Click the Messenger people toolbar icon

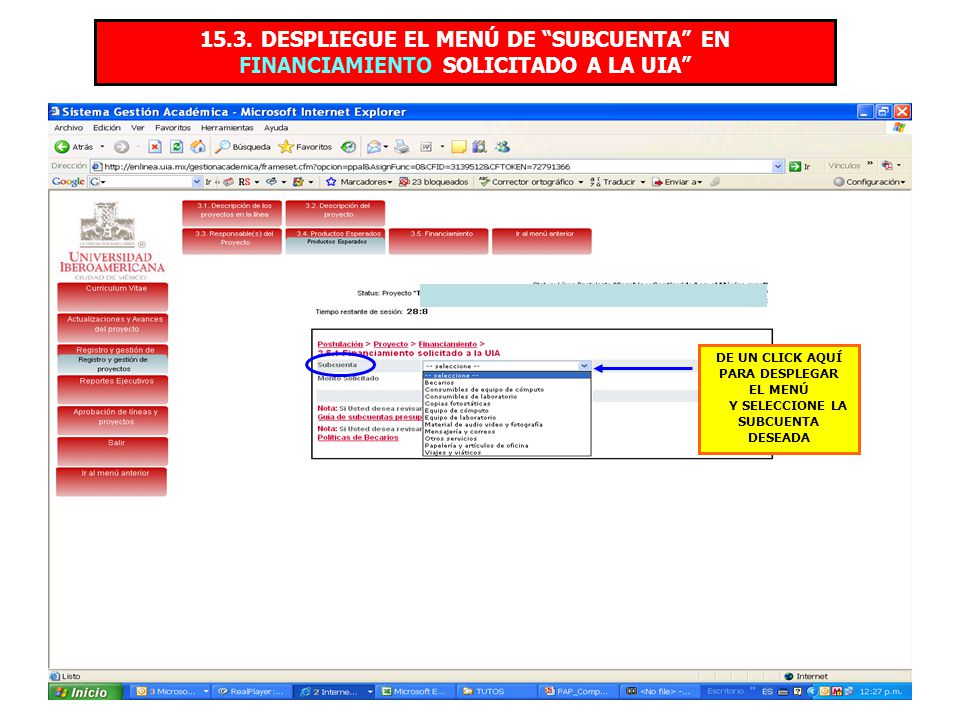click(x=502, y=147)
